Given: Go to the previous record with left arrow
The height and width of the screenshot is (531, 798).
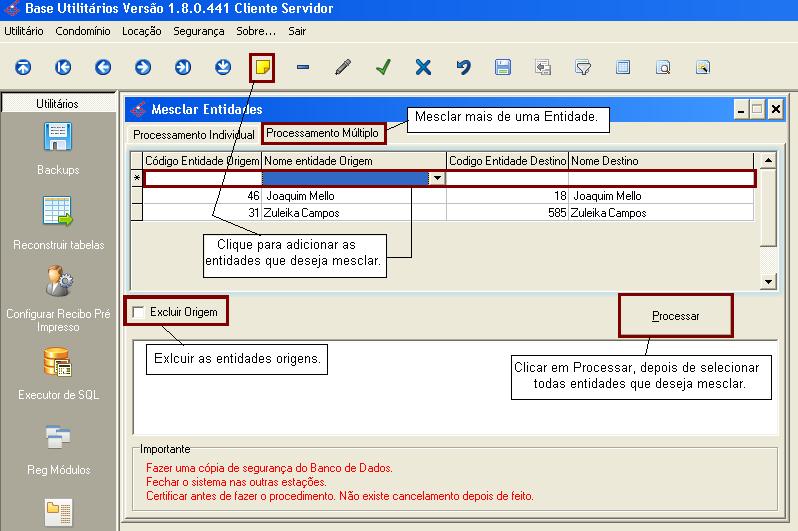Looking at the screenshot, I should (103, 67).
